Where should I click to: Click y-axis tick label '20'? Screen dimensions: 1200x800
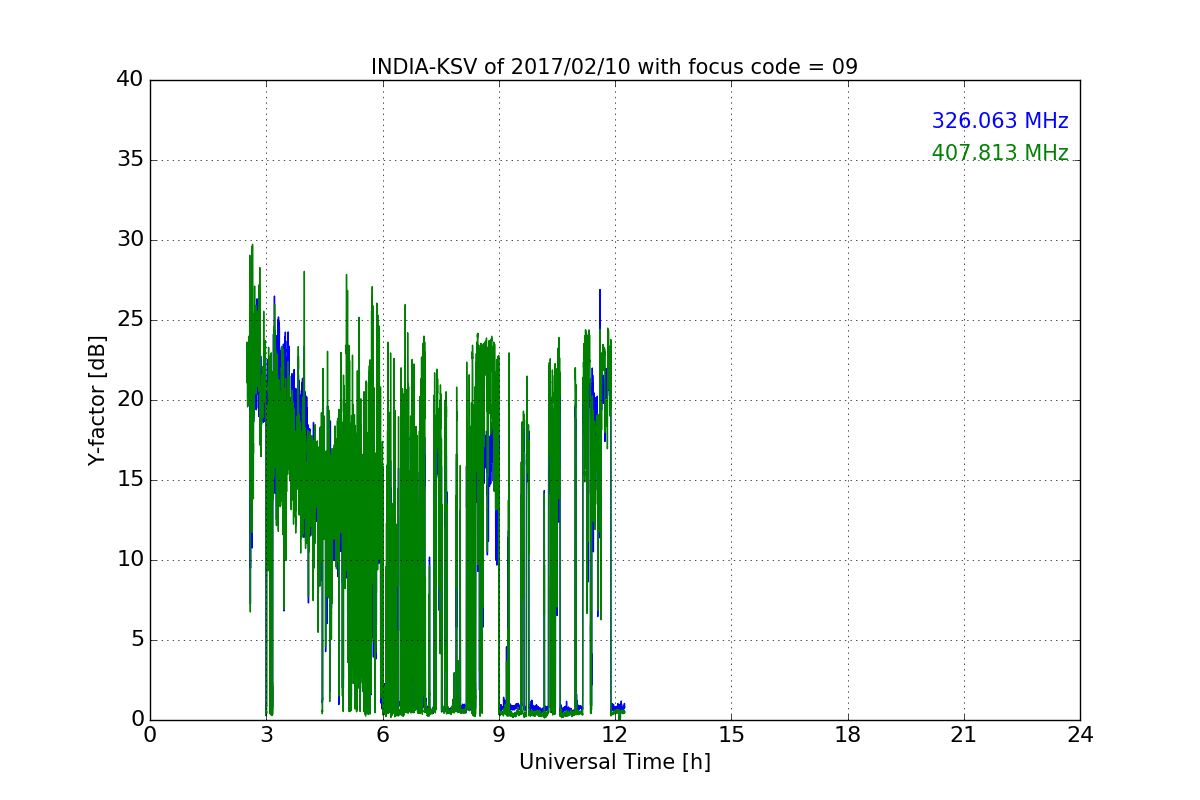(x=130, y=400)
